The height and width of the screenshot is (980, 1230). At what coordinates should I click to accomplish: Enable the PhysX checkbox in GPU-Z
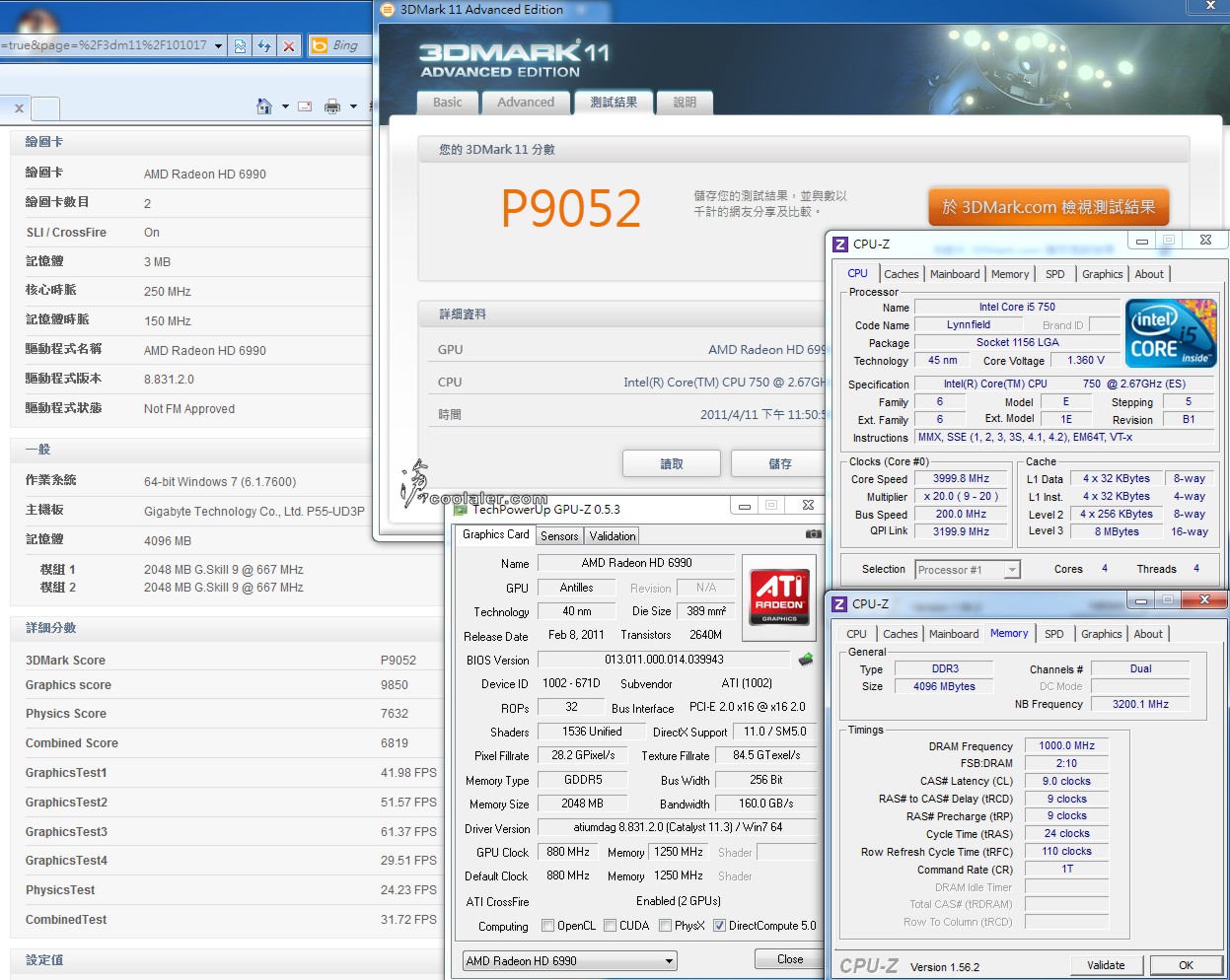[x=666, y=926]
